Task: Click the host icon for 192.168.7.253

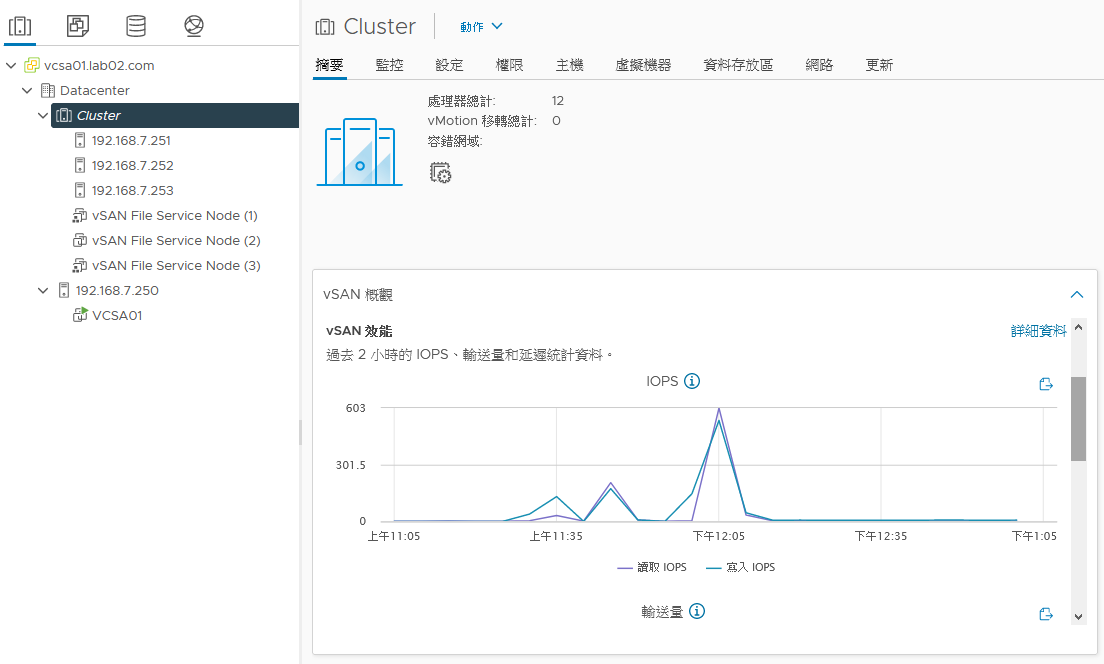Action: click(x=80, y=190)
